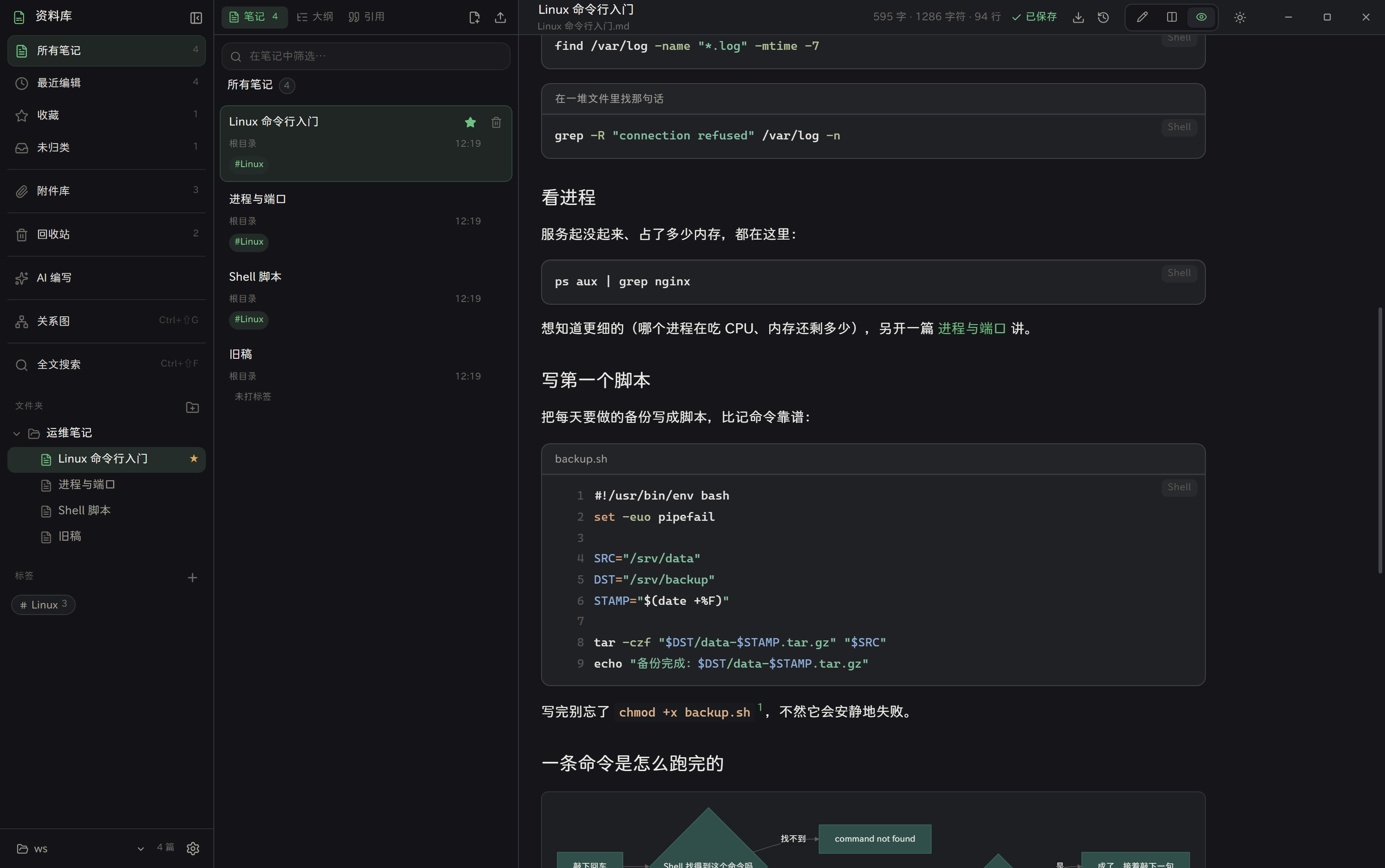Click the command not found diagram node
This screenshot has width=1385, height=868.
pyautogui.click(x=875, y=839)
